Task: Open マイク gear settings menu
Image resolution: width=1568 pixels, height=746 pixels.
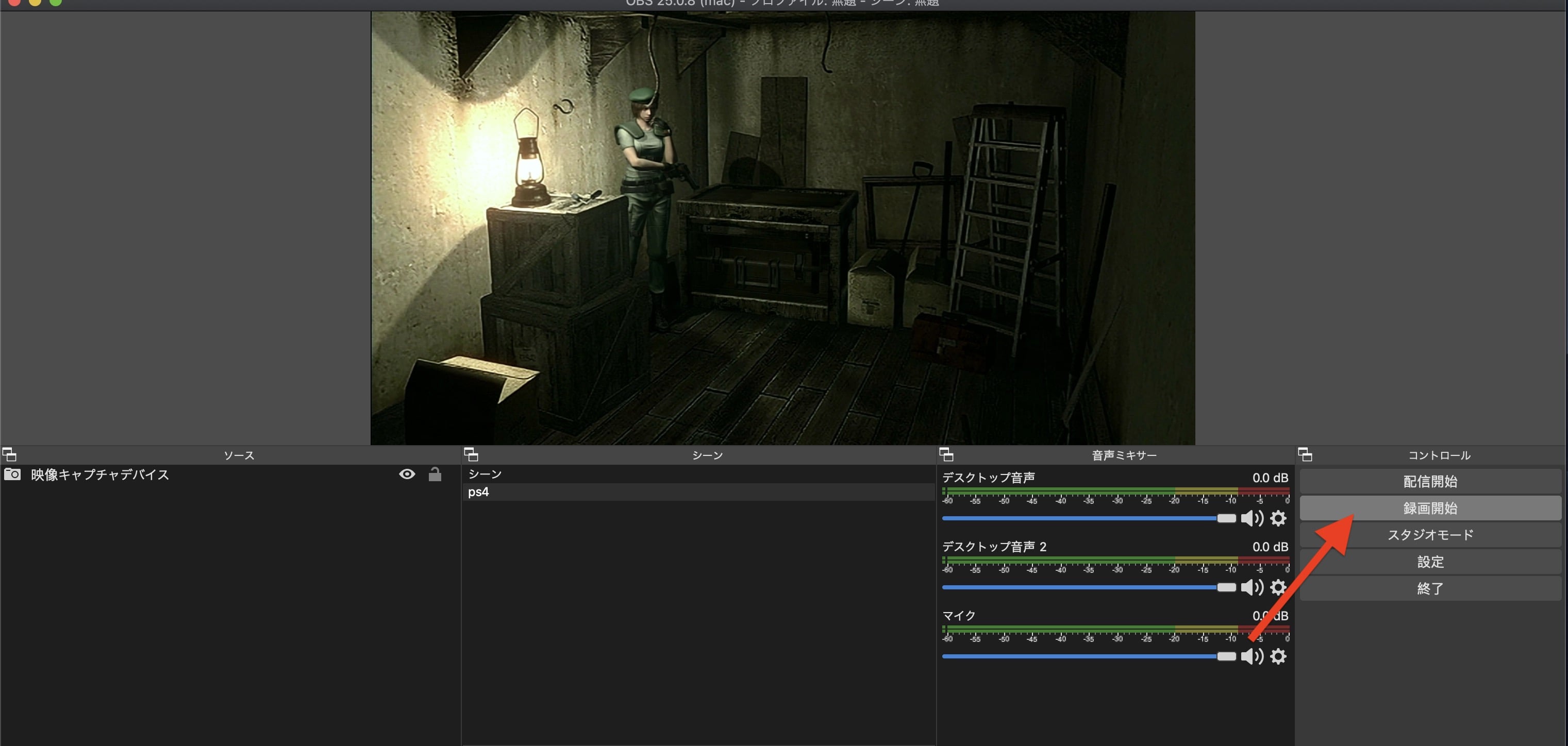Action: pyautogui.click(x=1278, y=656)
